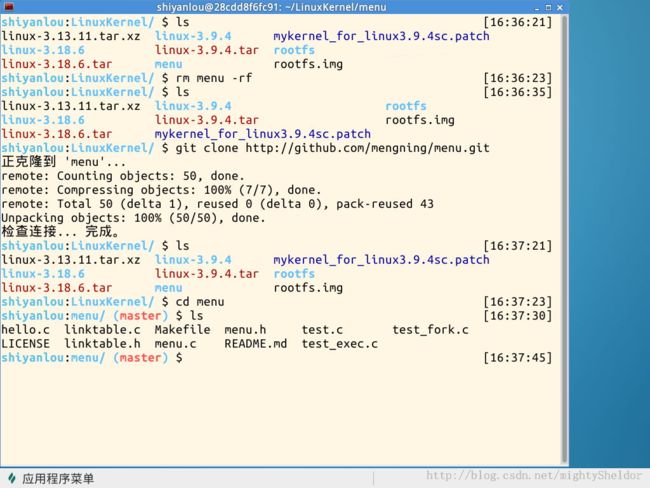This screenshot has height=488, width=650.
Task: Click 'remote: Compressing objects: 100% (7/7)' line
Action: [161, 190]
